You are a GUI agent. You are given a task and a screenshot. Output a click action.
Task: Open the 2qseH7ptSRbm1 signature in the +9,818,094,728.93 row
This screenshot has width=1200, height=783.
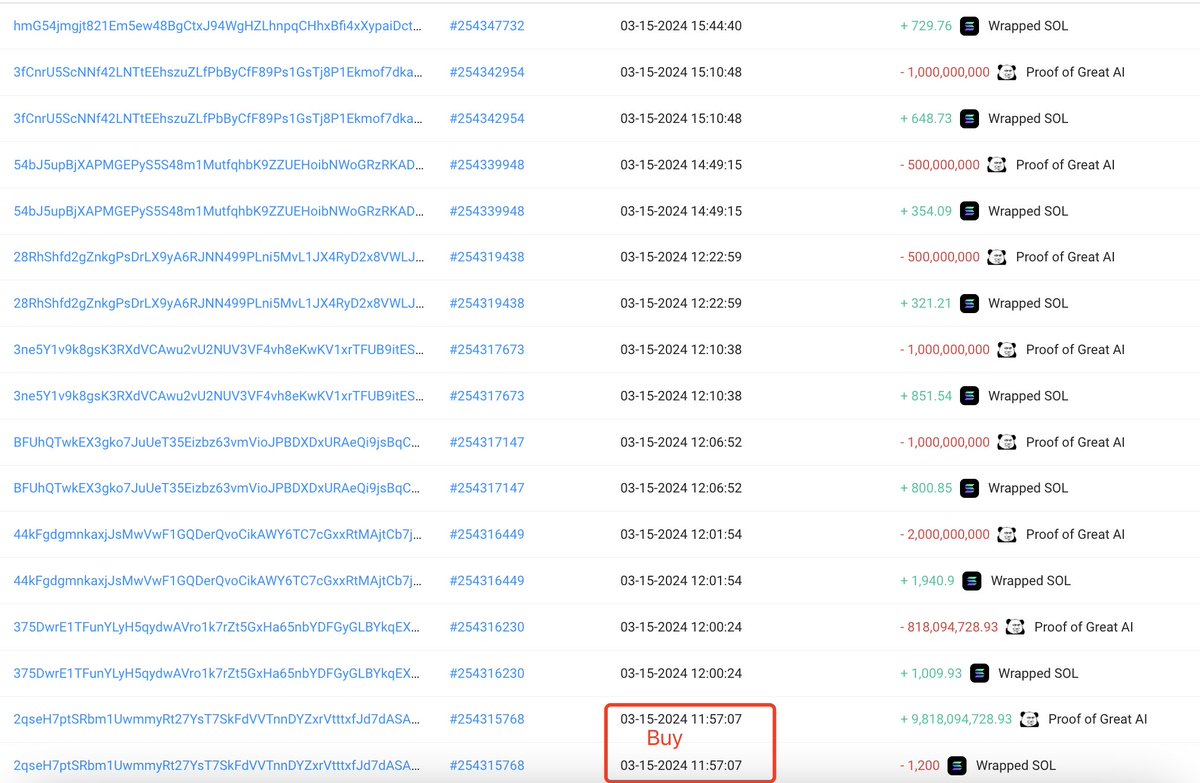pos(217,719)
